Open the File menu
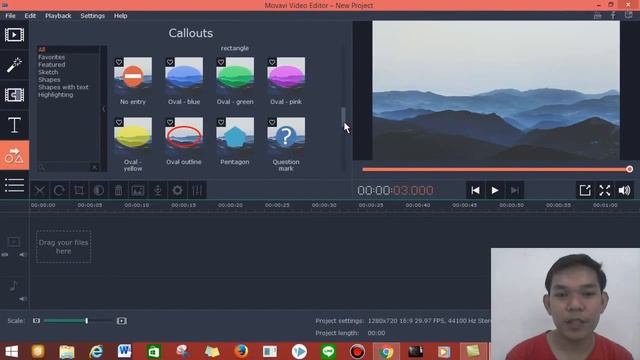The height and width of the screenshot is (360, 640). 10,16
